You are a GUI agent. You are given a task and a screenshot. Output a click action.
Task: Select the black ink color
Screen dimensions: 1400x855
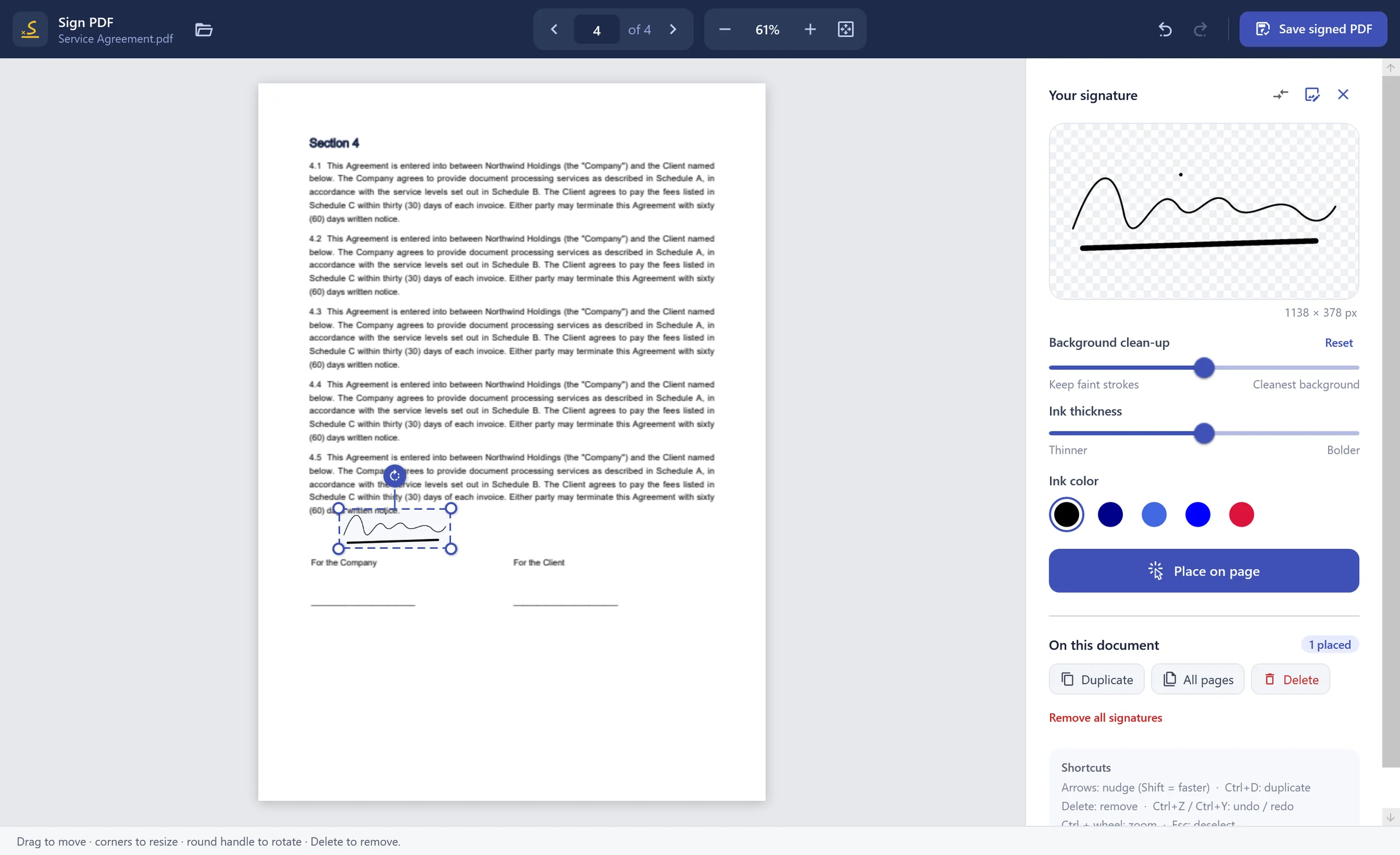click(x=1066, y=514)
